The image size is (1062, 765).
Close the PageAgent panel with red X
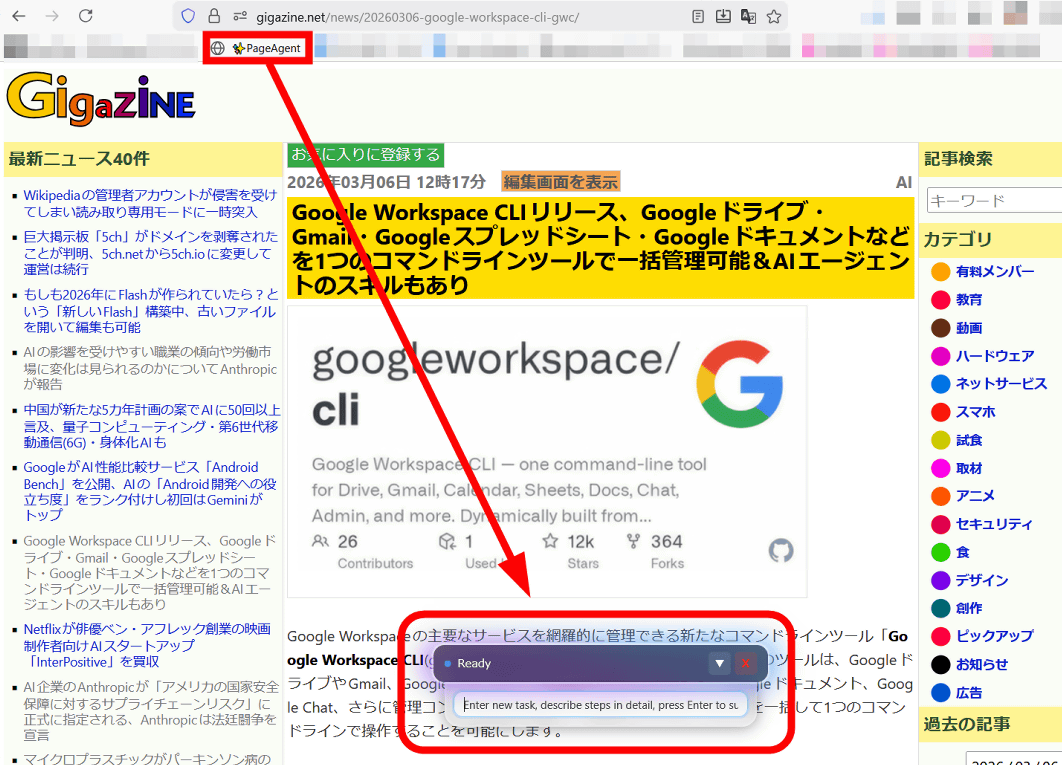[x=745, y=663]
